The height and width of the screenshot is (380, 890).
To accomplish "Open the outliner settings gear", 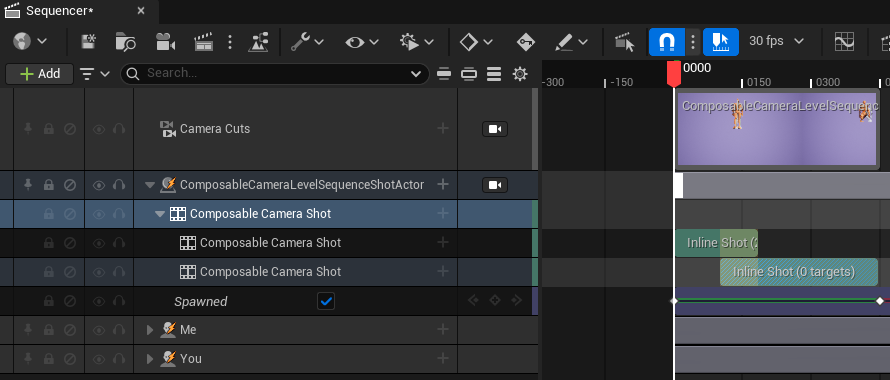I will click(x=519, y=74).
